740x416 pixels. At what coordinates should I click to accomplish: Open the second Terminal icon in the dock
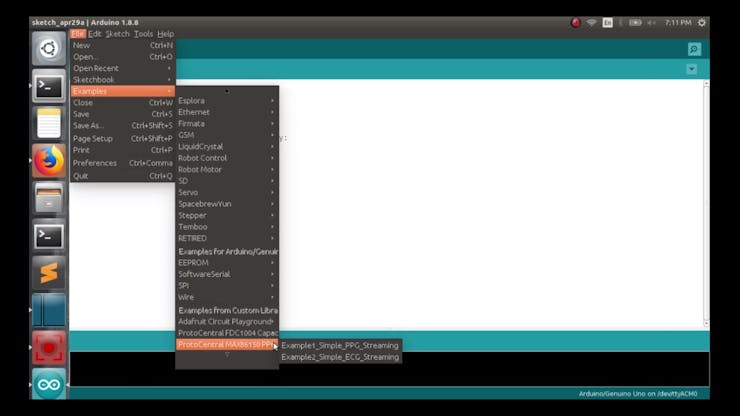[49, 236]
